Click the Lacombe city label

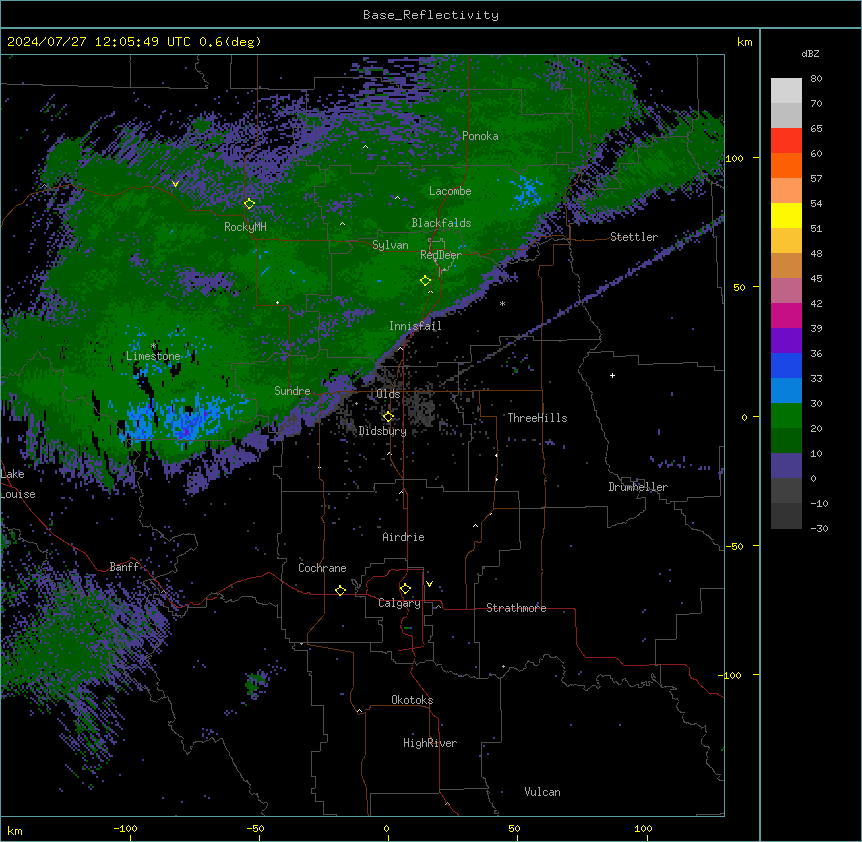coord(450,191)
